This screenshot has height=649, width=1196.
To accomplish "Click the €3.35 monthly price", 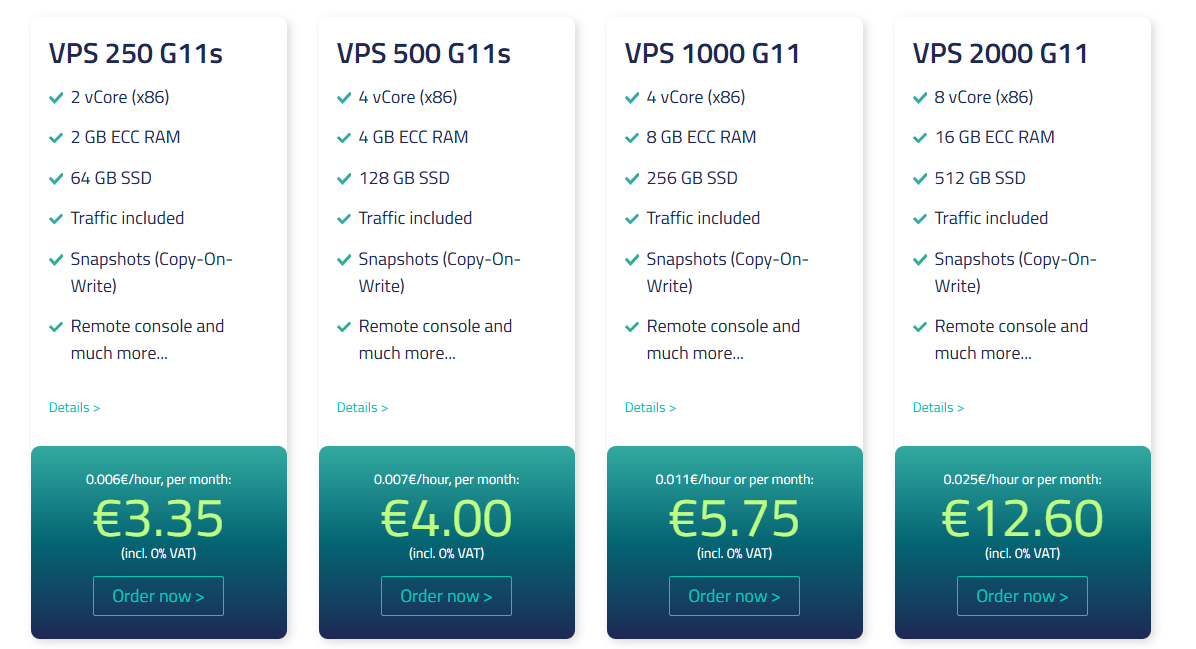I will 158,518.
